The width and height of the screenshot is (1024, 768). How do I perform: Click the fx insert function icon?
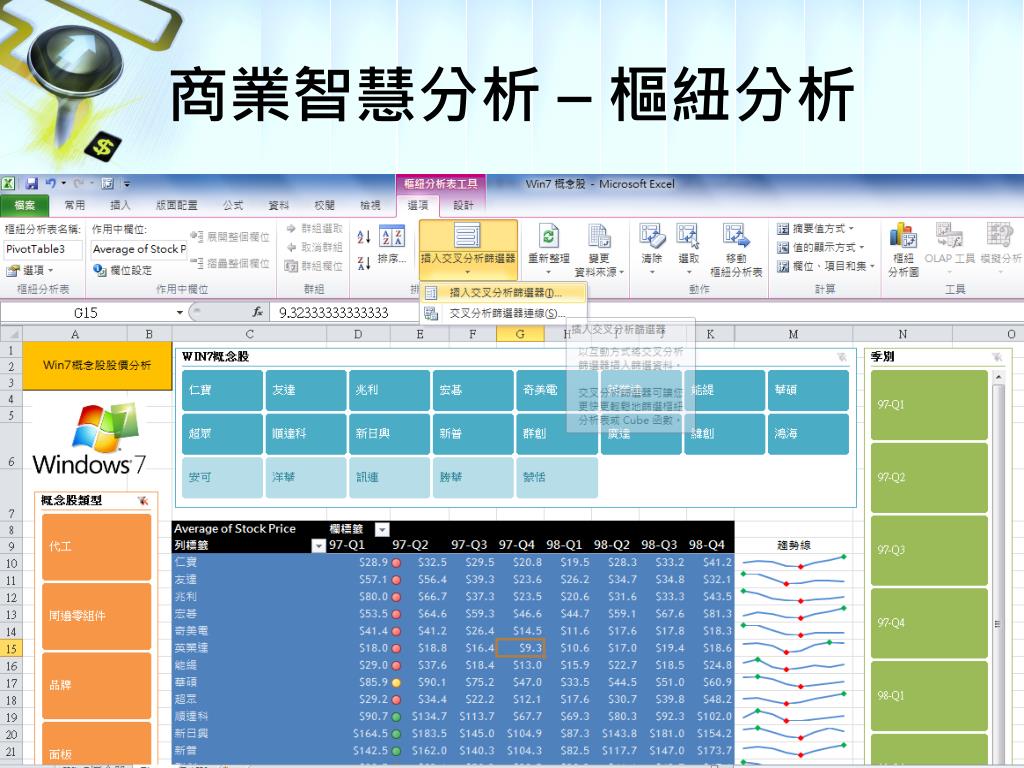tap(258, 313)
